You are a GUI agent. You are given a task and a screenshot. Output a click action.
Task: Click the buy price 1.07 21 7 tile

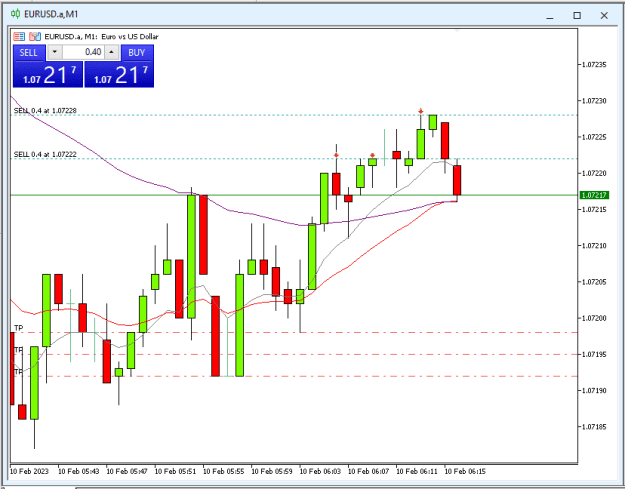tap(119, 75)
